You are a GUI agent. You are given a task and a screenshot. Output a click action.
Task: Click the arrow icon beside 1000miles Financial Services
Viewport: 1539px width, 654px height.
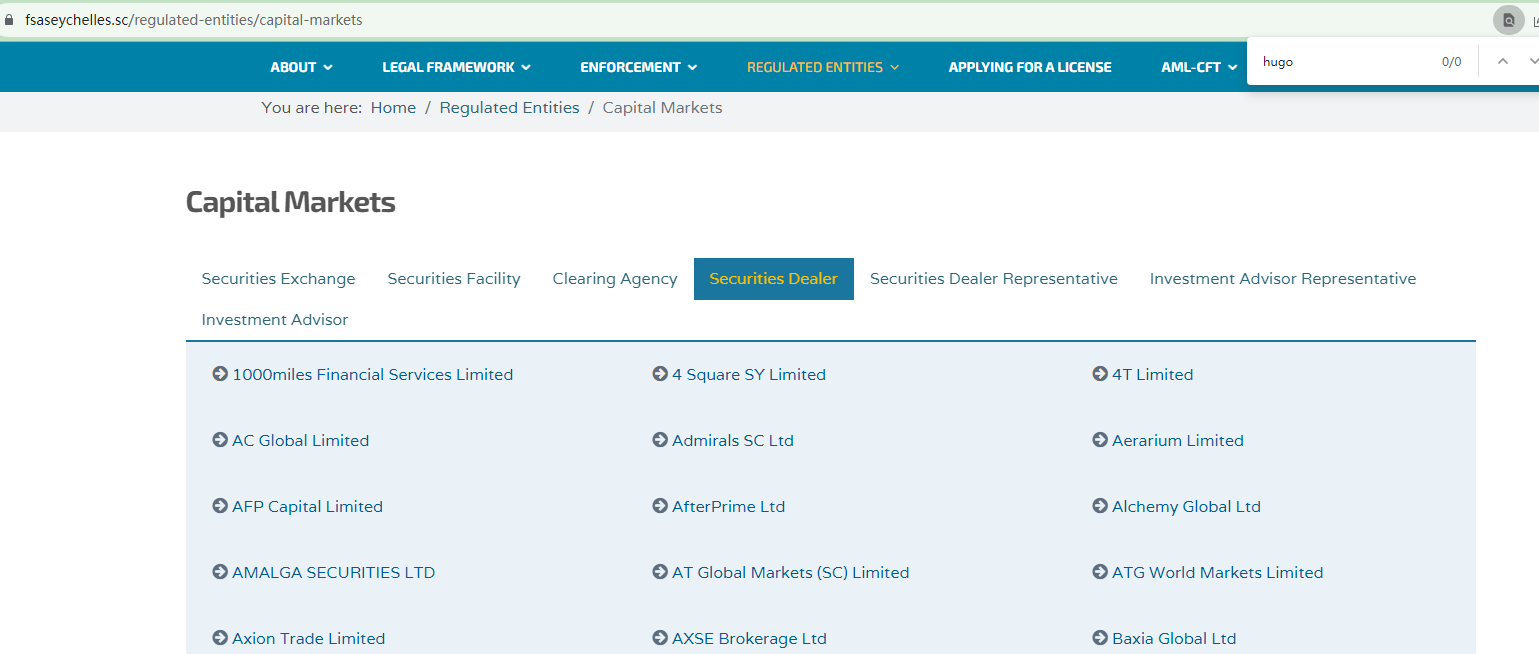pos(220,374)
